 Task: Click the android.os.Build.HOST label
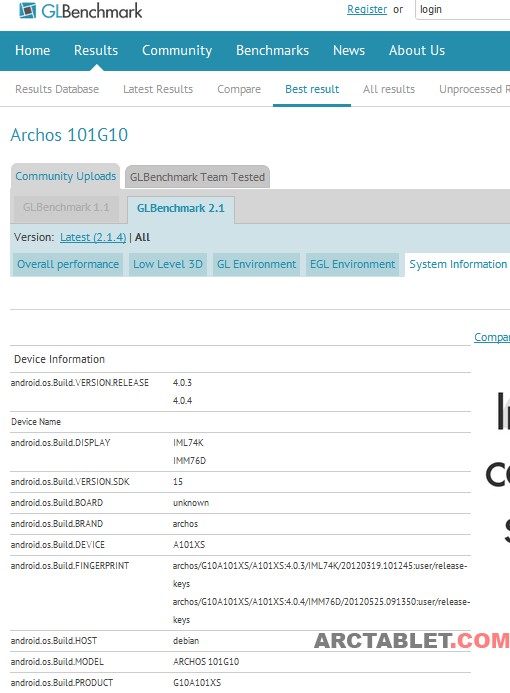(x=53, y=641)
